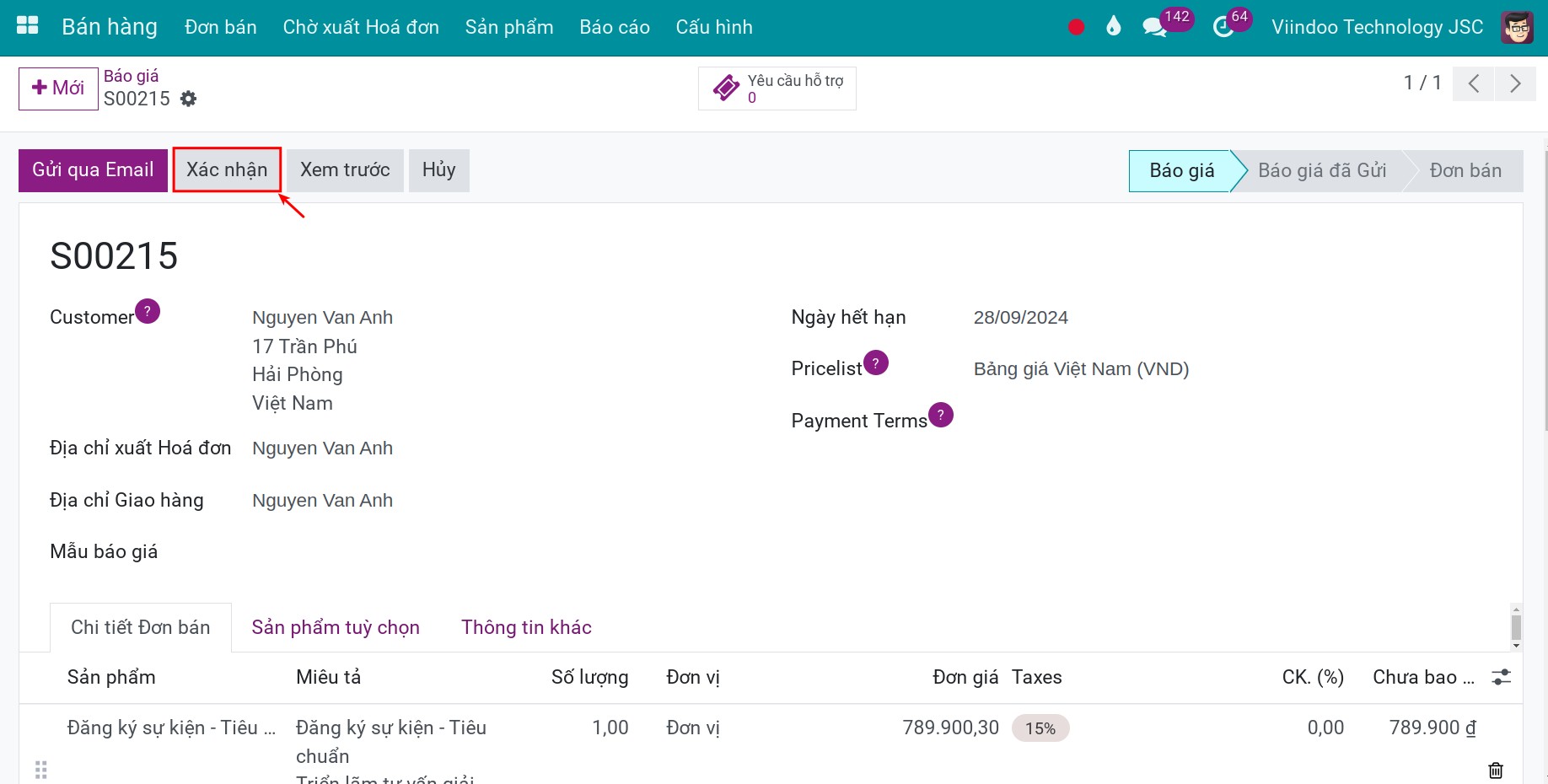Open the Báo cáo menu
This screenshot has width=1548, height=784.
[x=615, y=27]
